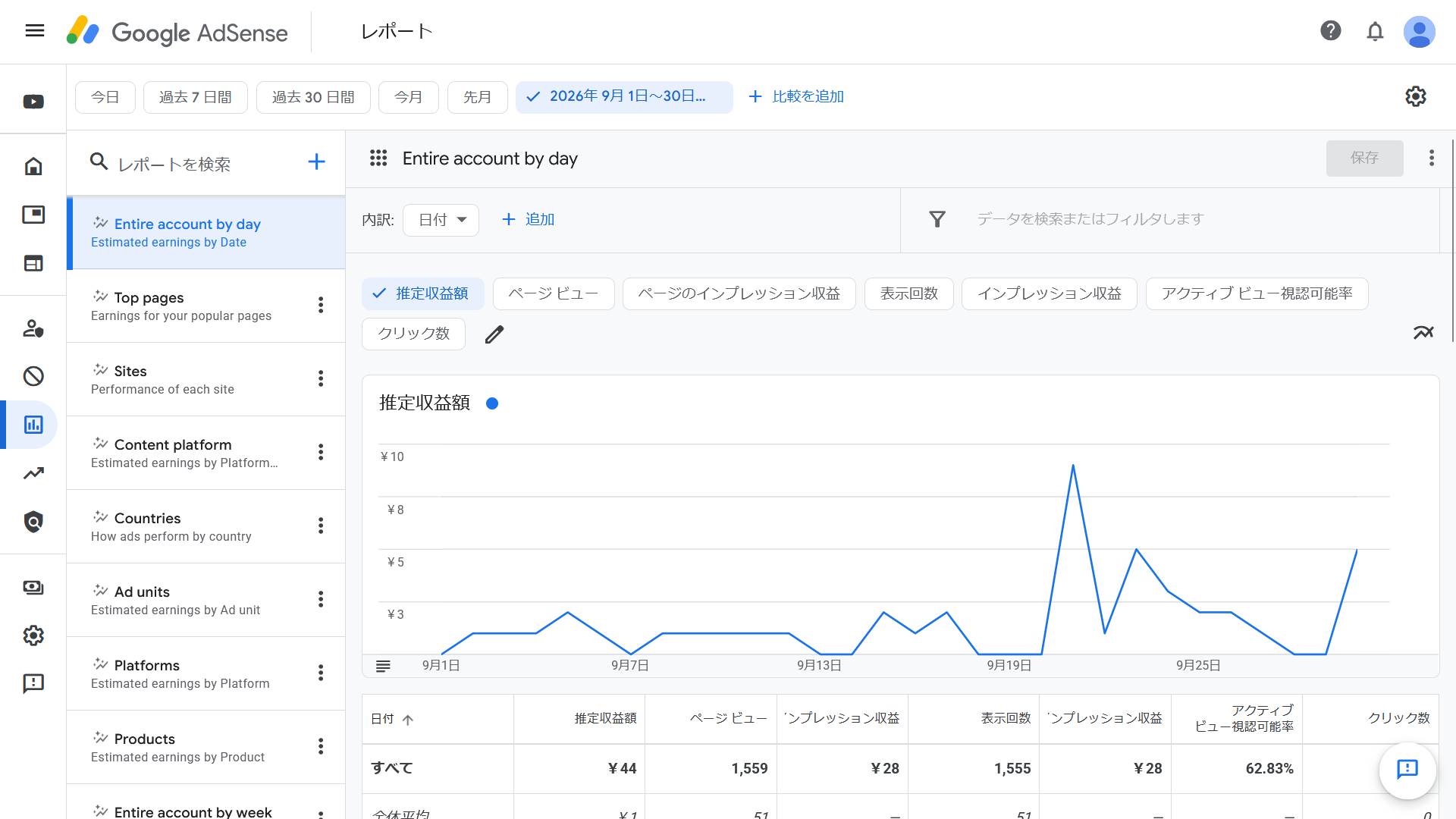This screenshot has height=819, width=1456.
Task: Open Policy center shield icon
Action: [x=33, y=522]
